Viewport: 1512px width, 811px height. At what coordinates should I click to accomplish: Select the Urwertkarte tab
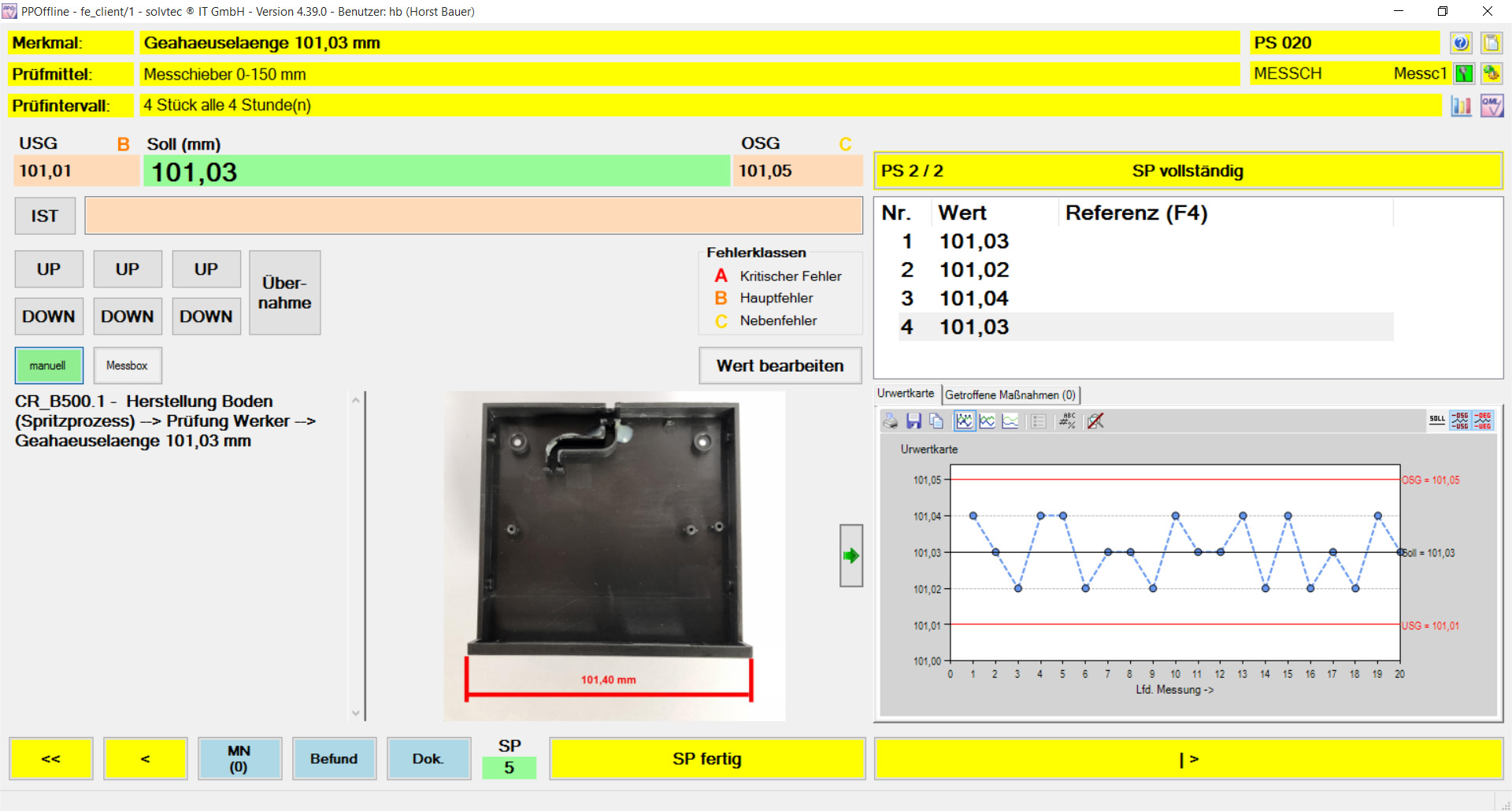click(906, 394)
